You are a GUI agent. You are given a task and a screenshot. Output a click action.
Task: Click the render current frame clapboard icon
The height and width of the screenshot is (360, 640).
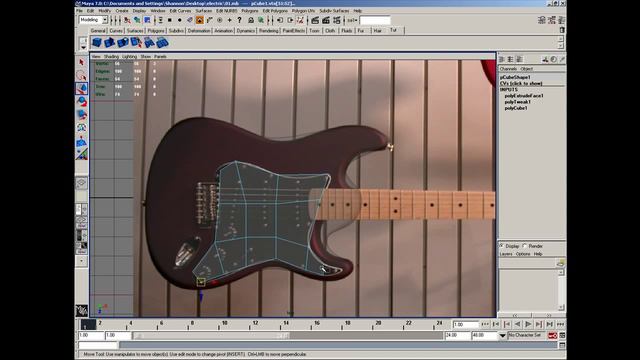tap(315, 20)
